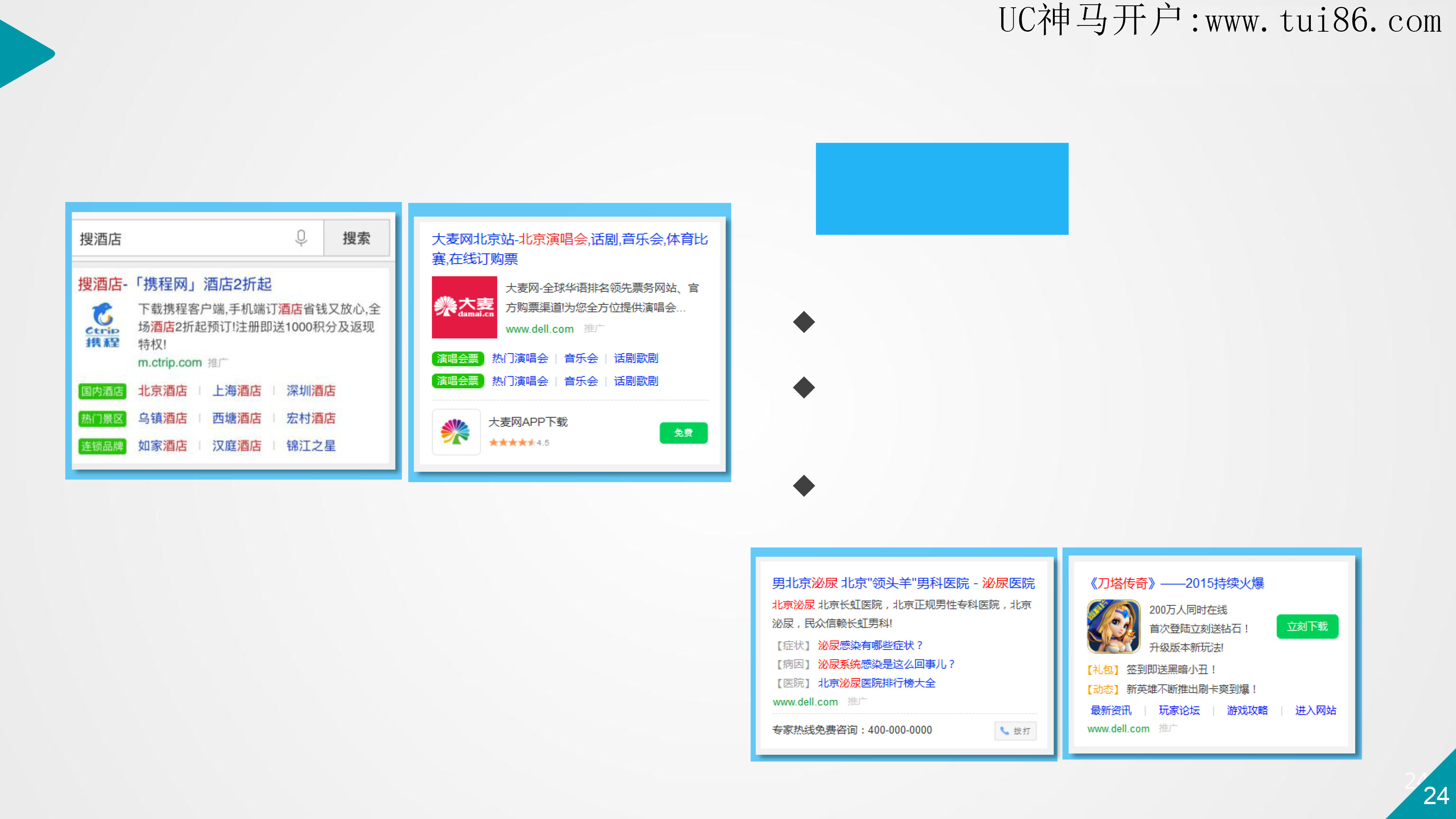This screenshot has width=1456, height=819.
Task: Open the m.ctrip.com URL link
Action: click(x=170, y=363)
